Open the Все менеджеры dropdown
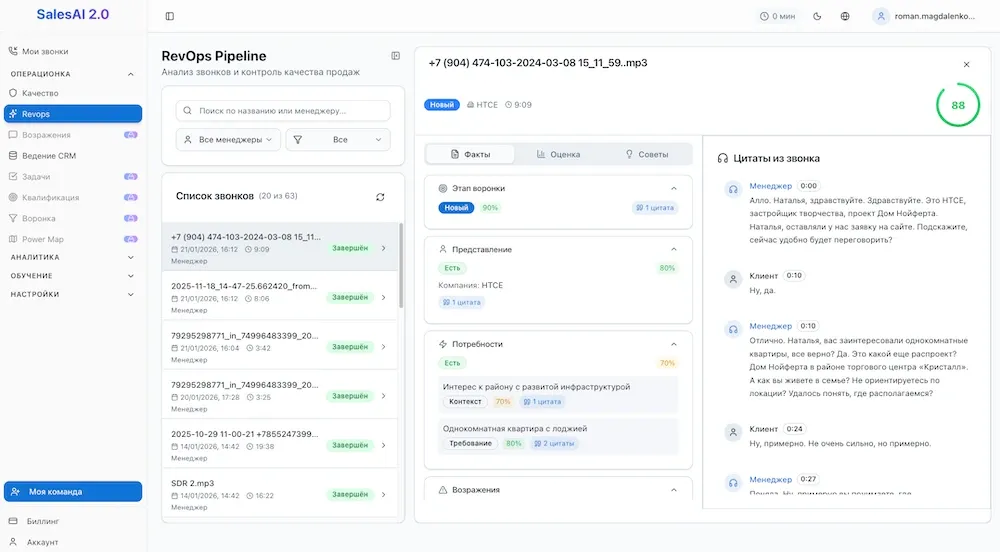 228,140
